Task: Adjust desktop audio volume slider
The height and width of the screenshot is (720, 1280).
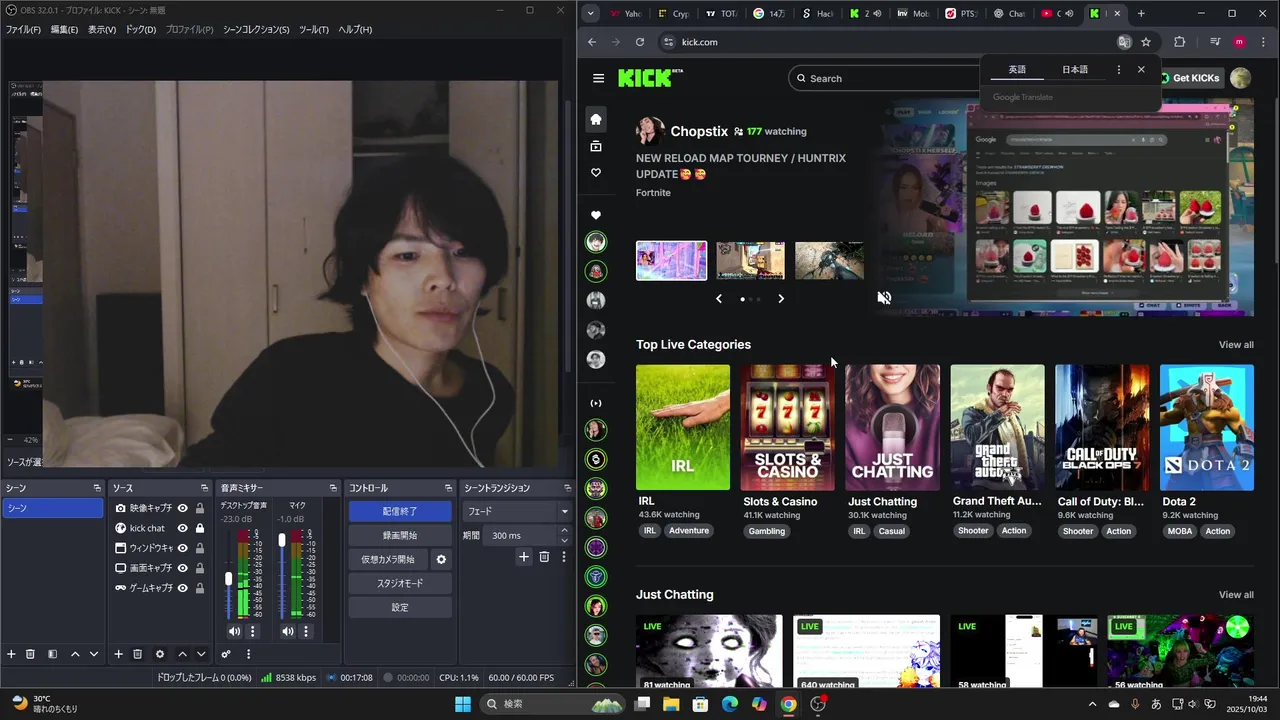Action: tap(229, 579)
